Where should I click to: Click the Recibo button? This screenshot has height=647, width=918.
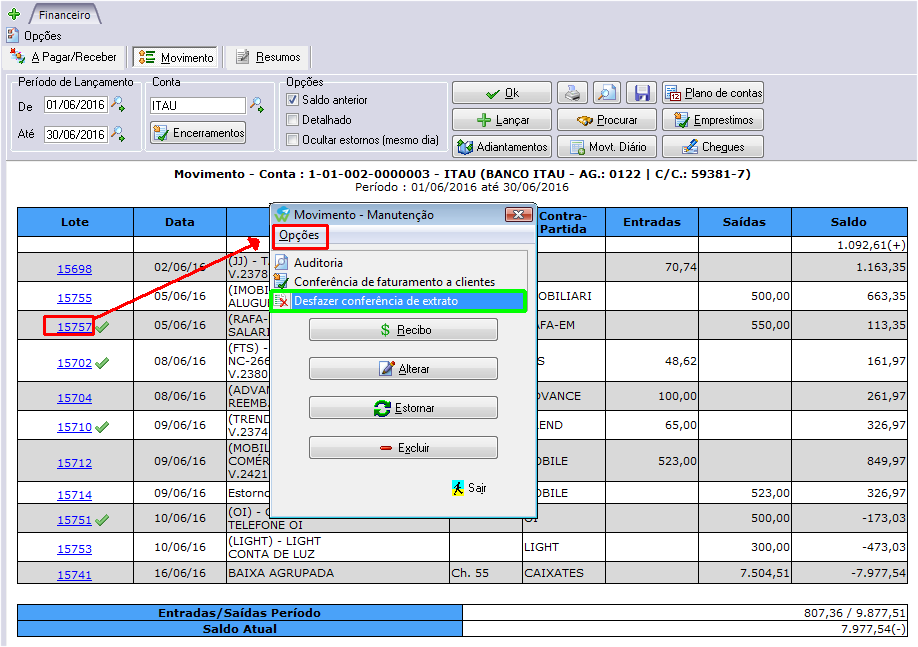(x=403, y=330)
